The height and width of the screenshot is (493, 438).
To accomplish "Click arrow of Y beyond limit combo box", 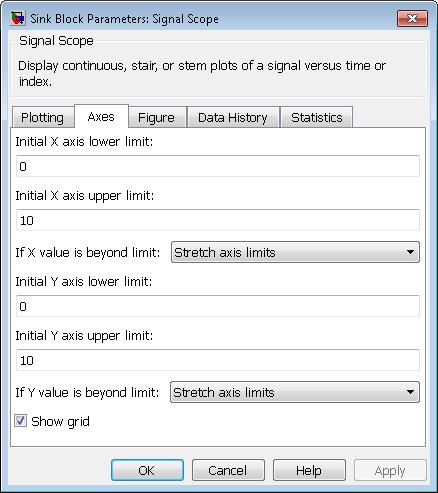I will click(411, 392).
